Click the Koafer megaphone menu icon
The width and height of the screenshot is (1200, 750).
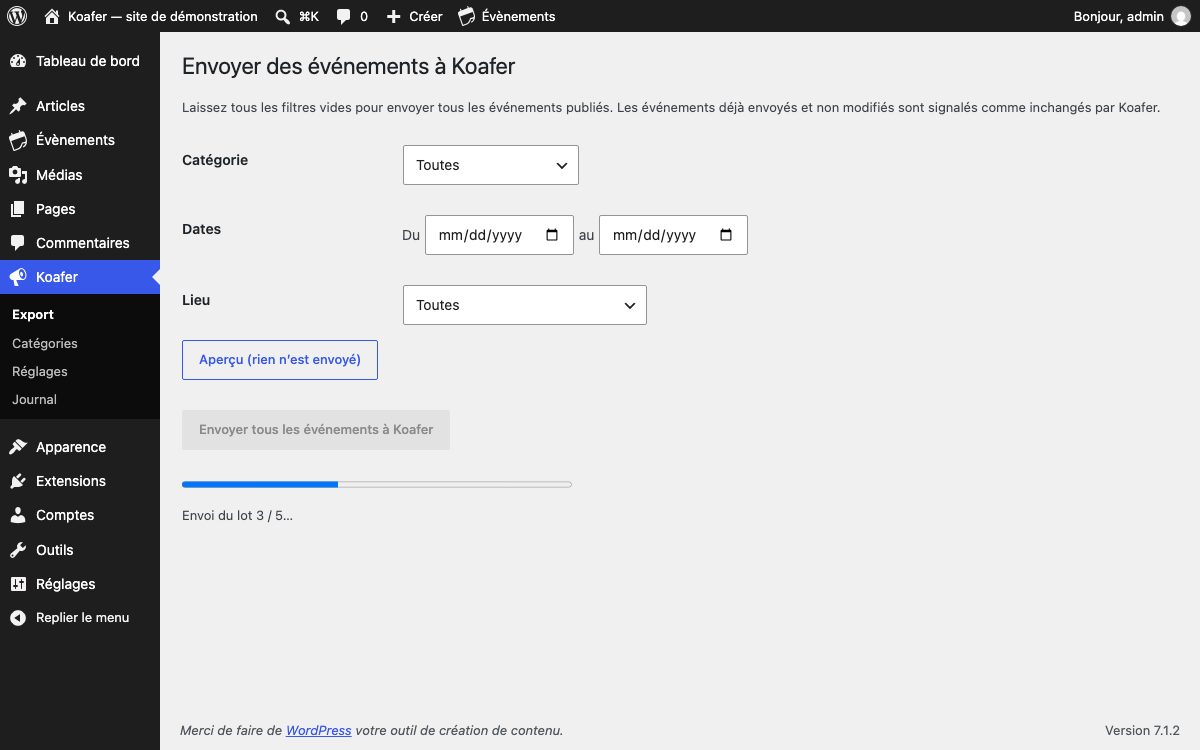(x=18, y=277)
